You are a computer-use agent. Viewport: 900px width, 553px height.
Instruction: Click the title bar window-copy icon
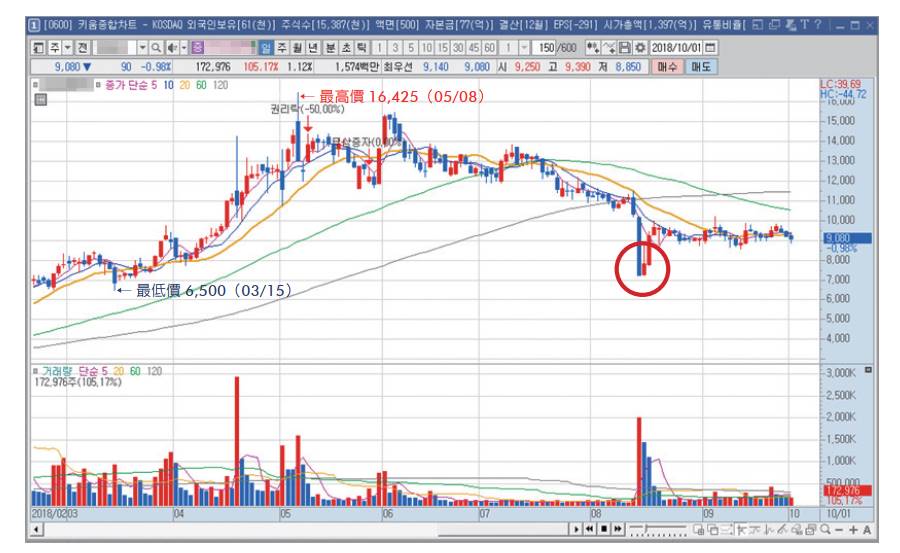click(775, 25)
